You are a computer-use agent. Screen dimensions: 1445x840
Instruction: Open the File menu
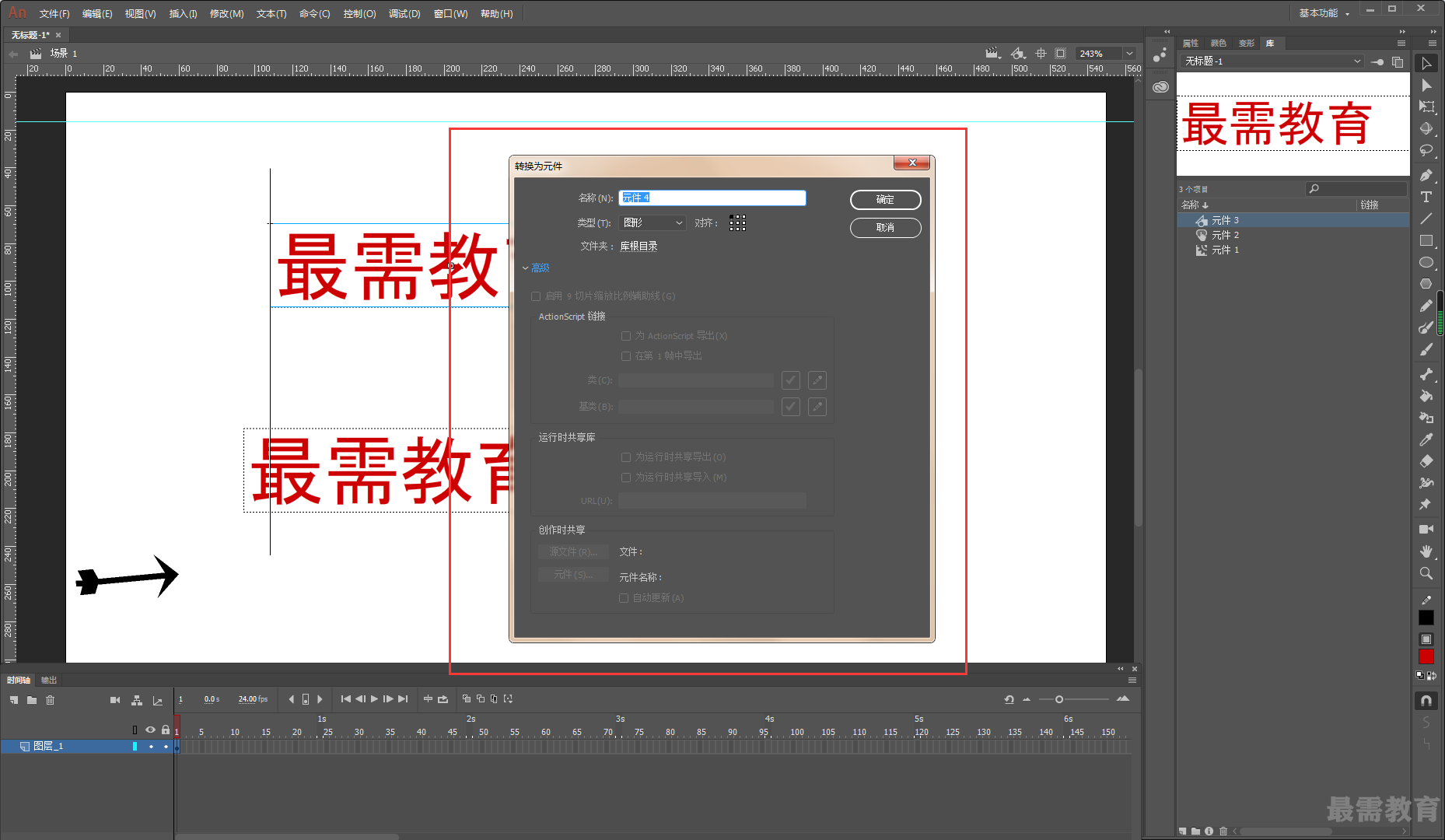pos(54,14)
